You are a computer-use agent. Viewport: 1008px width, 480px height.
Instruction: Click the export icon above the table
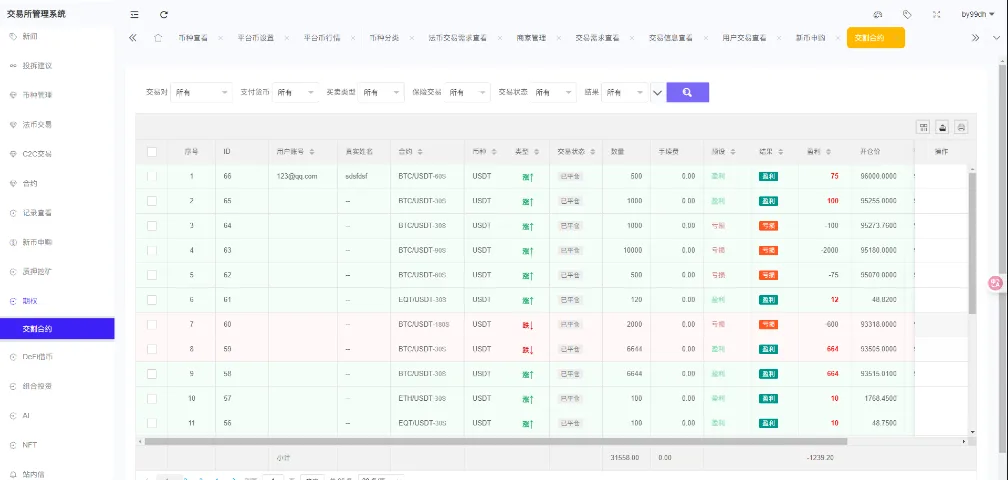click(x=943, y=127)
